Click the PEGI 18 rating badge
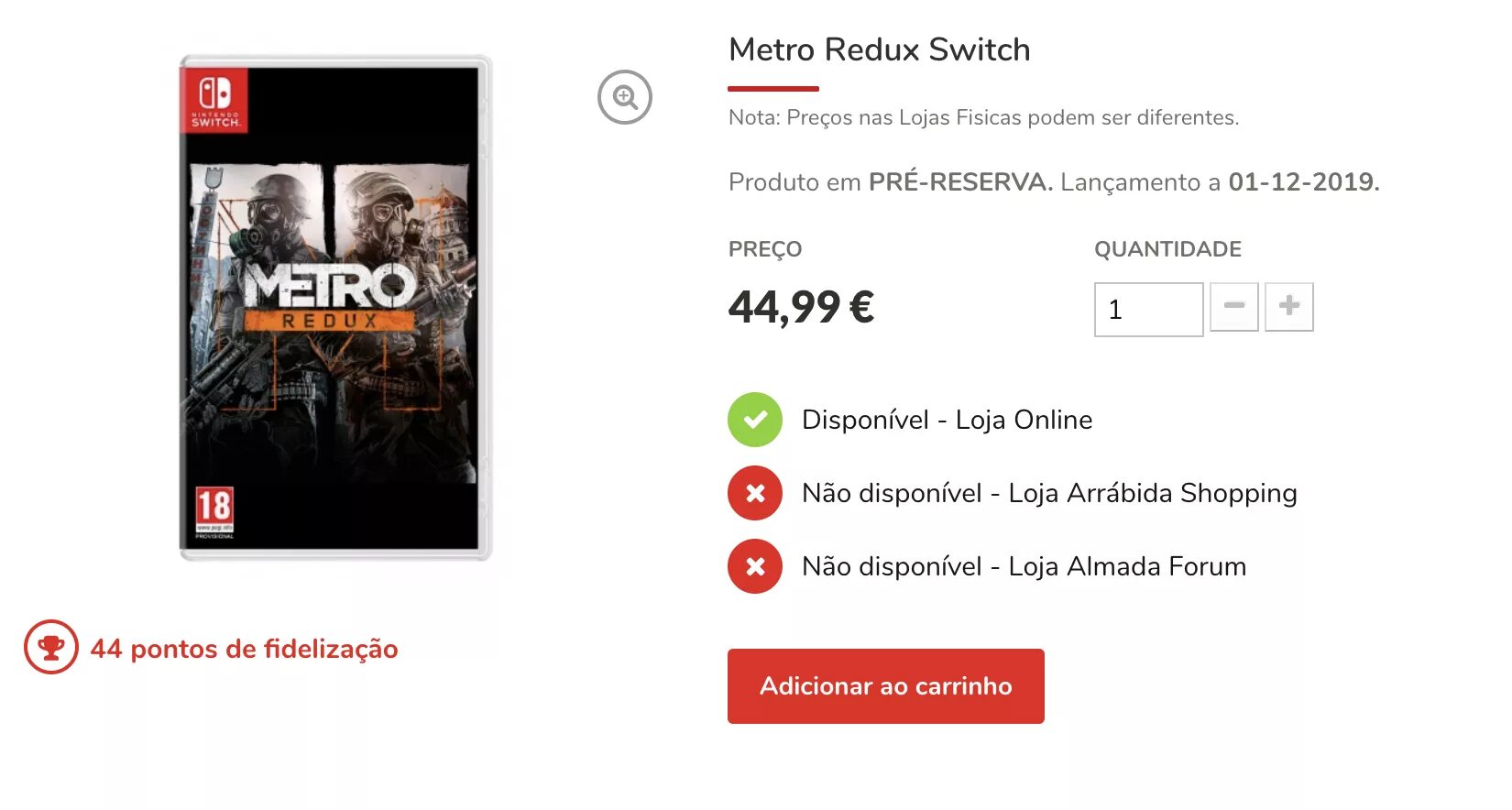 pyautogui.click(x=214, y=513)
